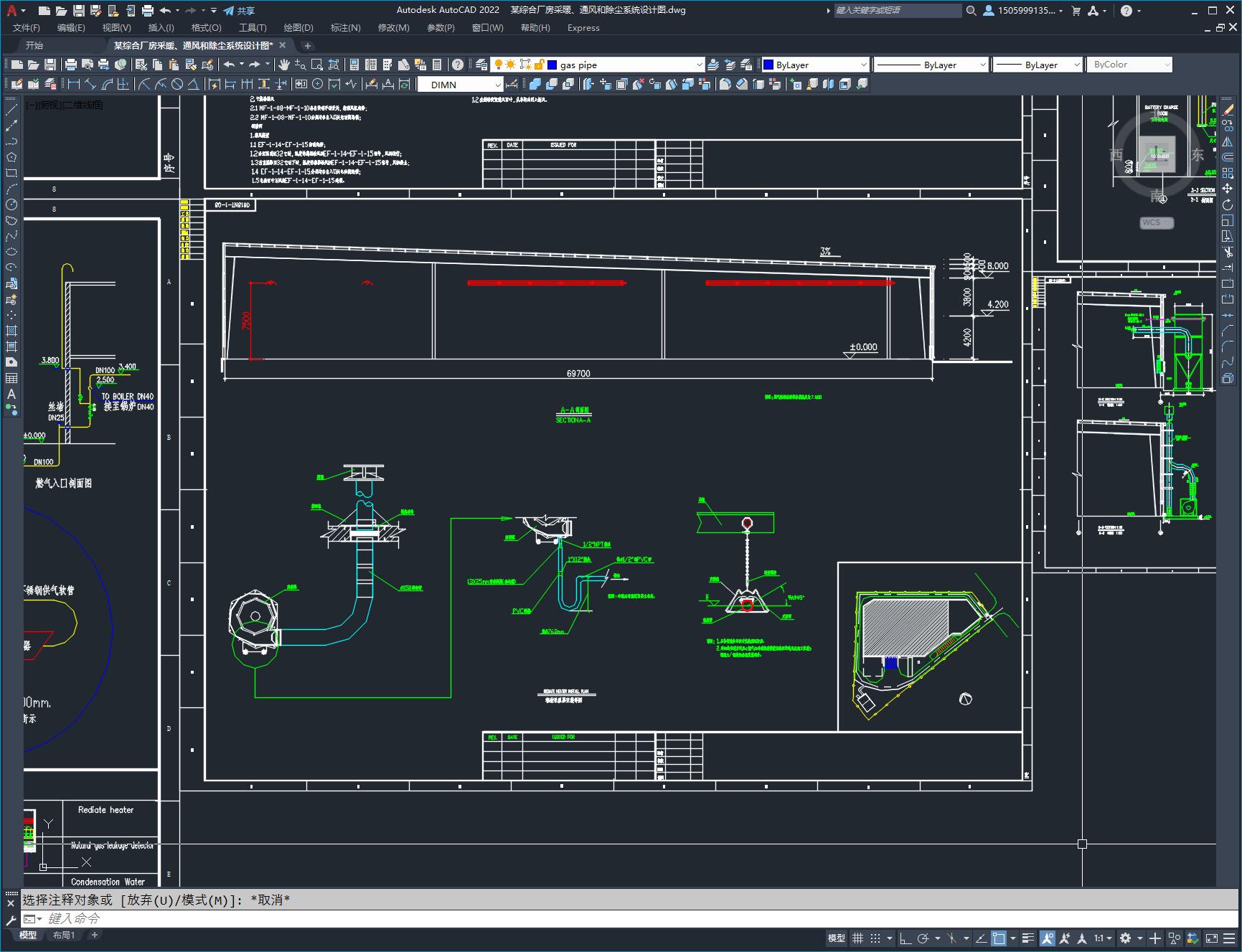Toggle polar tracking in status bar

pos(923,938)
